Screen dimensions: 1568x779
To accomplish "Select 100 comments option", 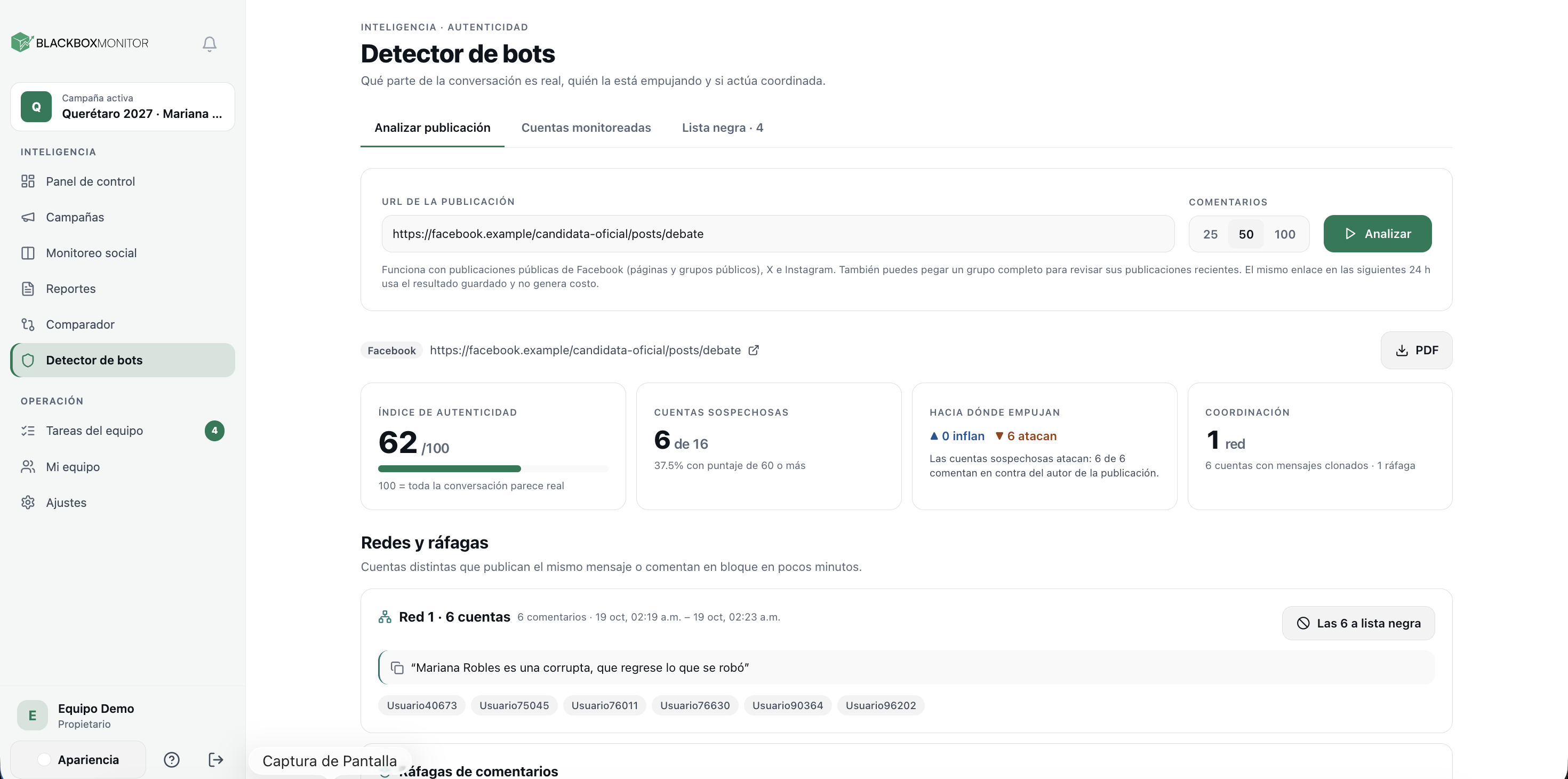I will [x=1284, y=234].
